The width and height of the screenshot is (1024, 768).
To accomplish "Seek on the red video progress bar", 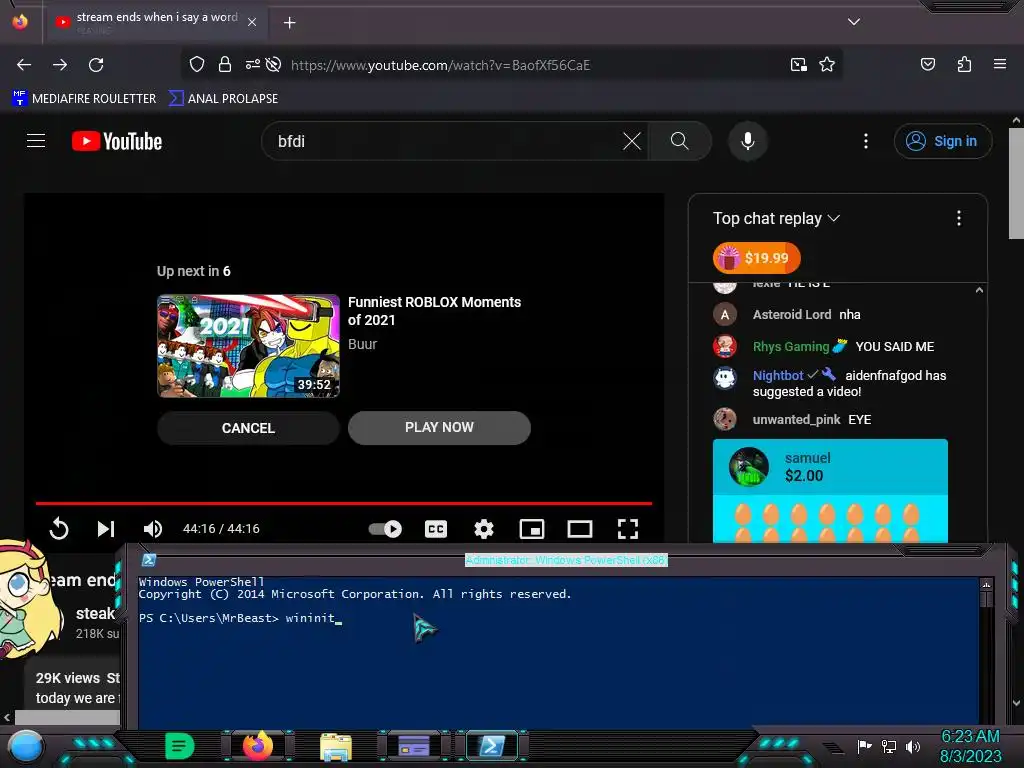I will pyautogui.click(x=344, y=504).
